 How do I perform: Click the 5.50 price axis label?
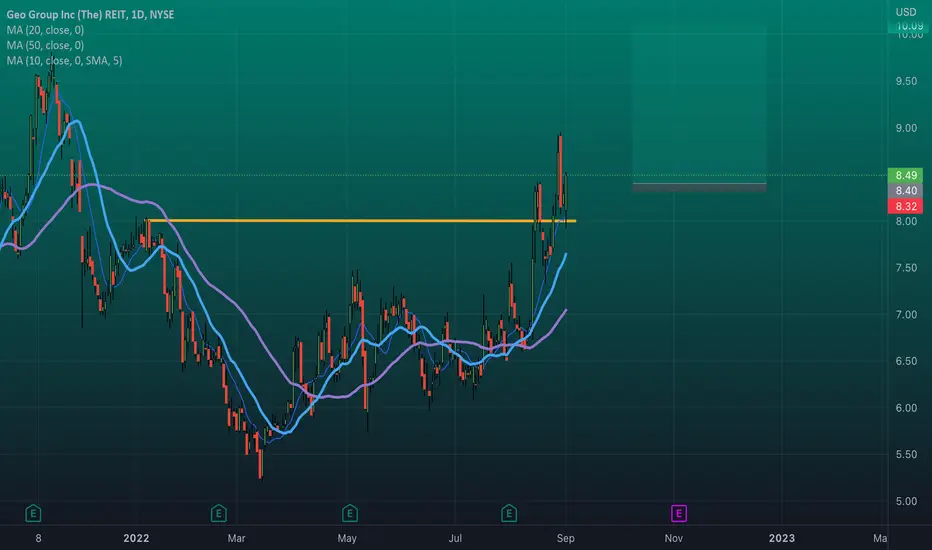(x=906, y=455)
